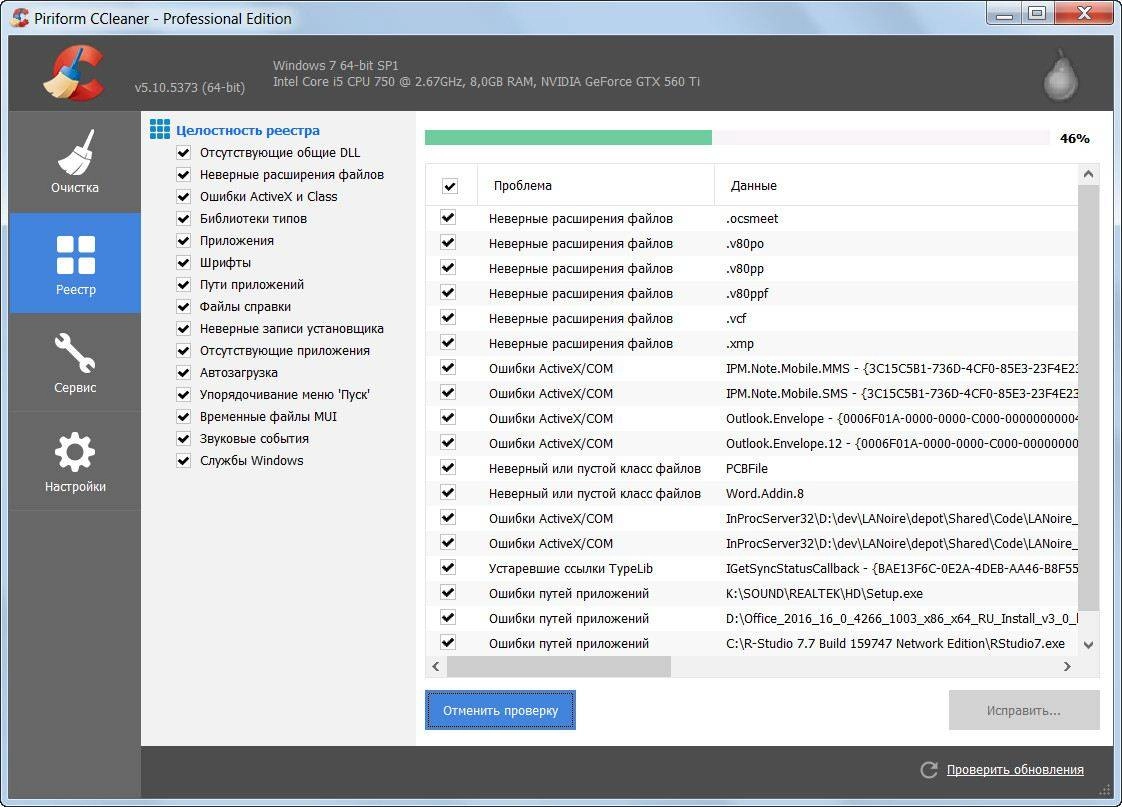Open the Сервис tools wrench section
Viewport: 1122px width, 807px height.
(x=75, y=363)
